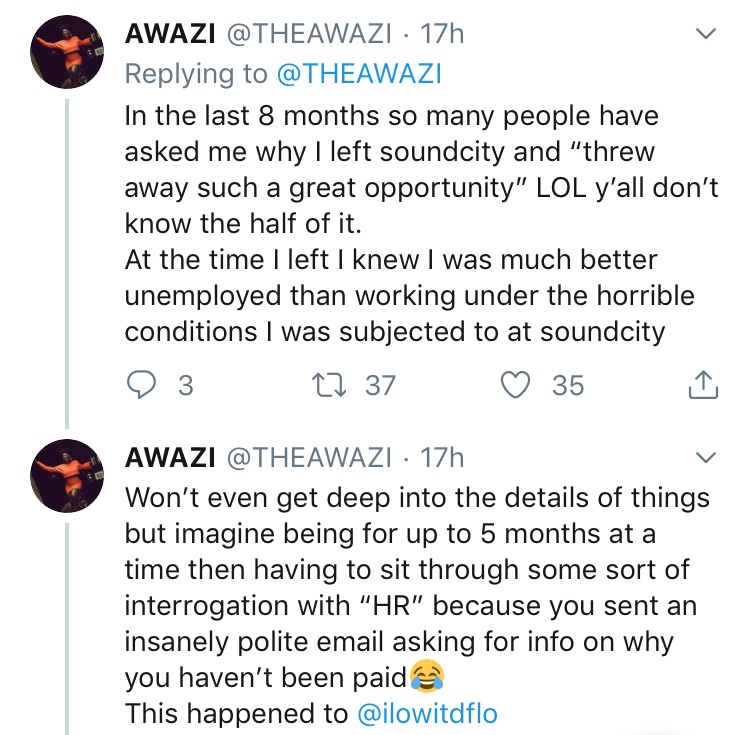
Task: Open second tweet's AWAZI profile avatar
Action: click(x=67, y=476)
